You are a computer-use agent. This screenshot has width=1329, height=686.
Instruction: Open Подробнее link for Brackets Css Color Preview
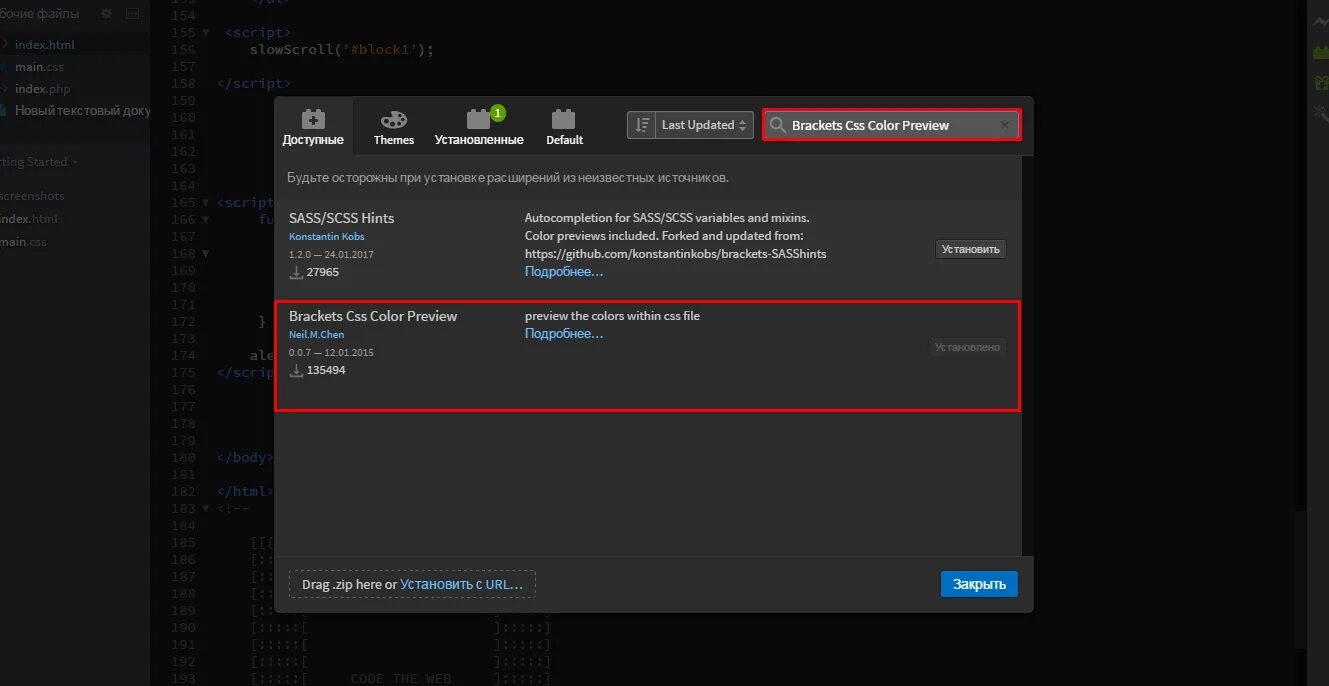pyautogui.click(x=564, y=333)
